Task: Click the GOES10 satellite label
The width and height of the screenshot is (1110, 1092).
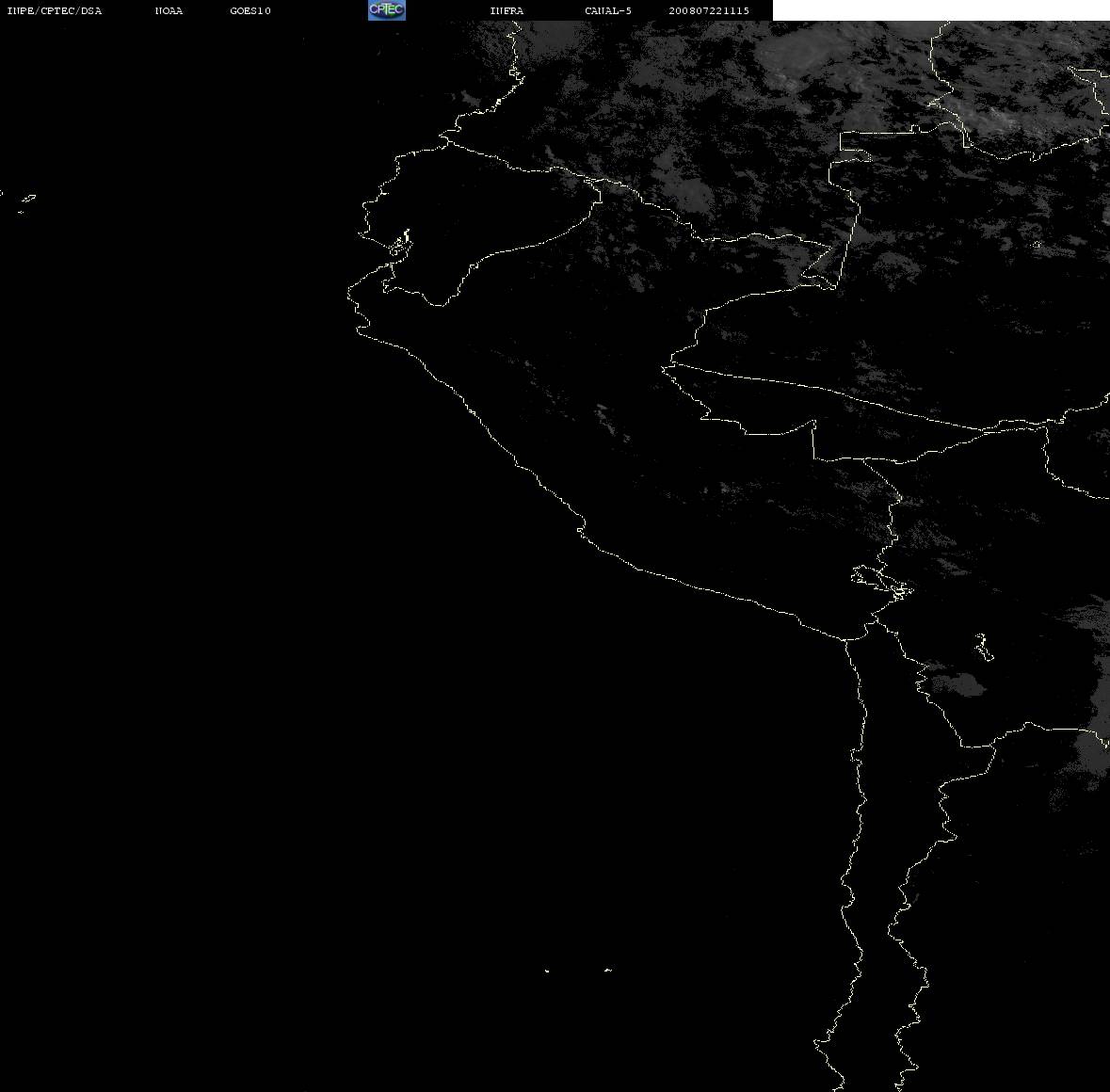Action: pyautogui.click(x=250, y=10)
